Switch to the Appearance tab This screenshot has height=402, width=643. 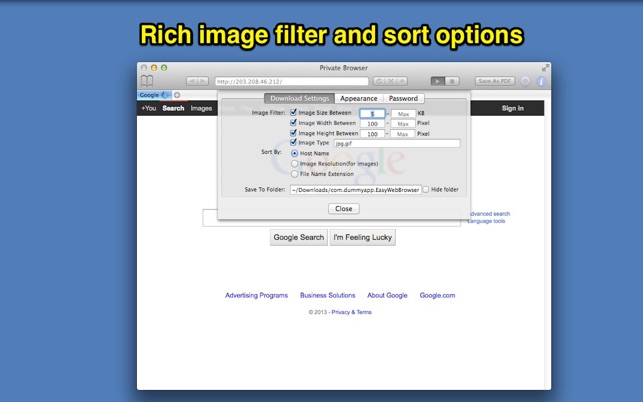pos(358,98)
